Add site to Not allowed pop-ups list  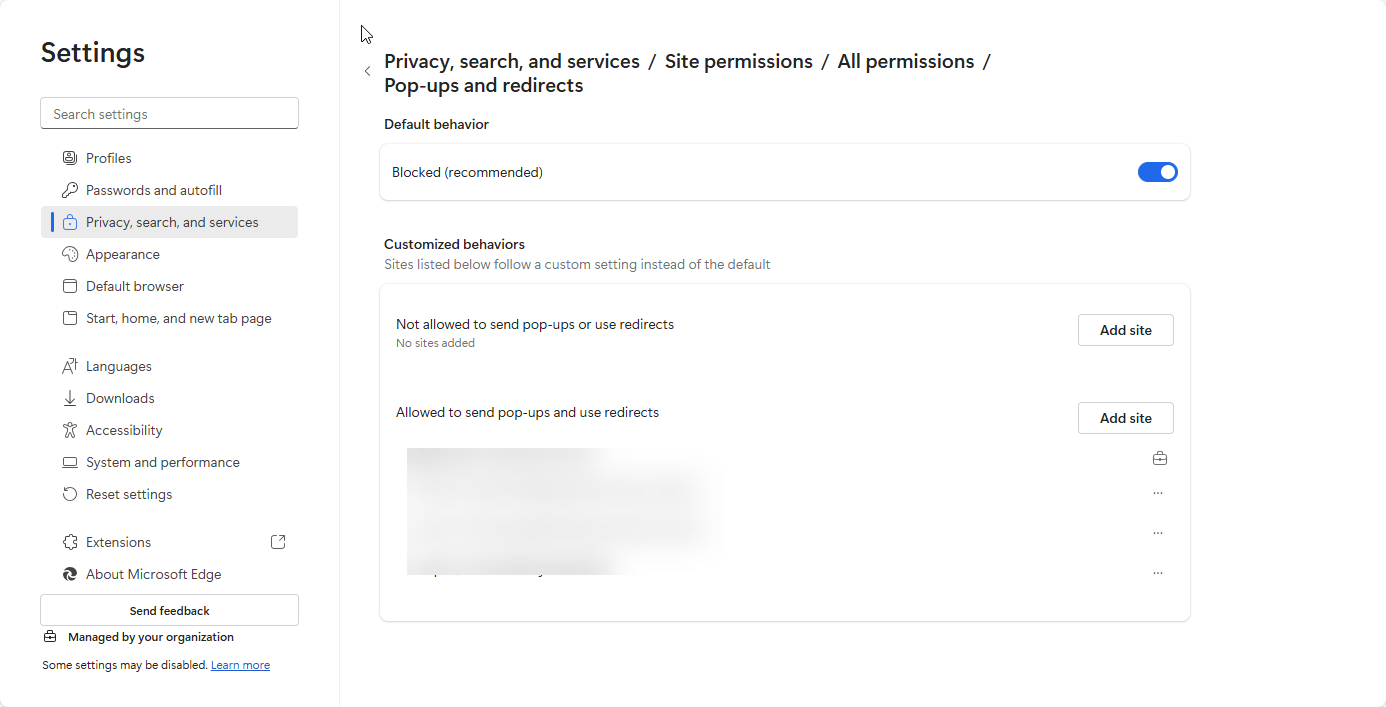(1125, 330)
